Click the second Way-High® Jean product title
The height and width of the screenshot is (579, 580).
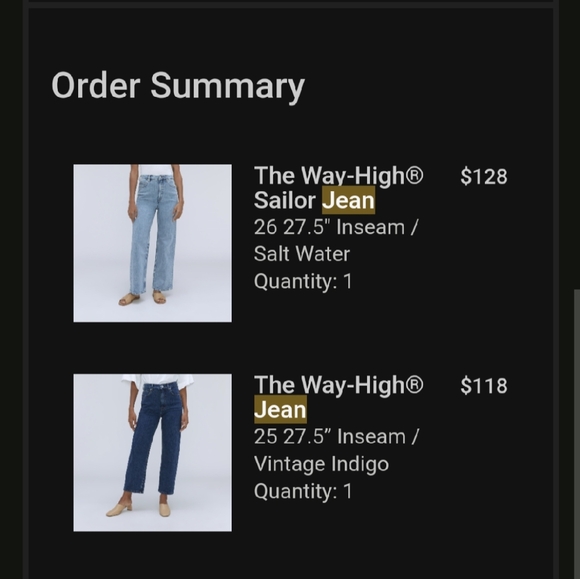(x=338, y=397)
